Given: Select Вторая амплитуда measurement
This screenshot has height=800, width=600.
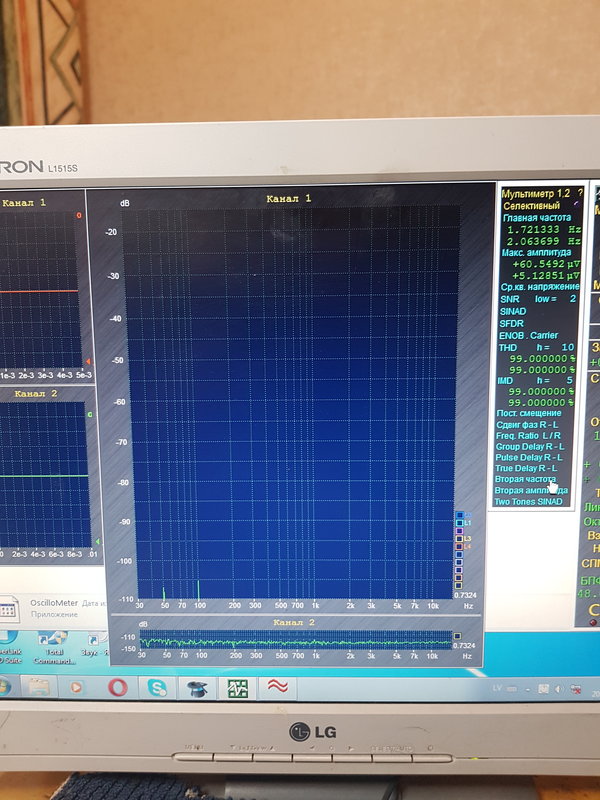Looking at the screenshot, I should (531, 490).
